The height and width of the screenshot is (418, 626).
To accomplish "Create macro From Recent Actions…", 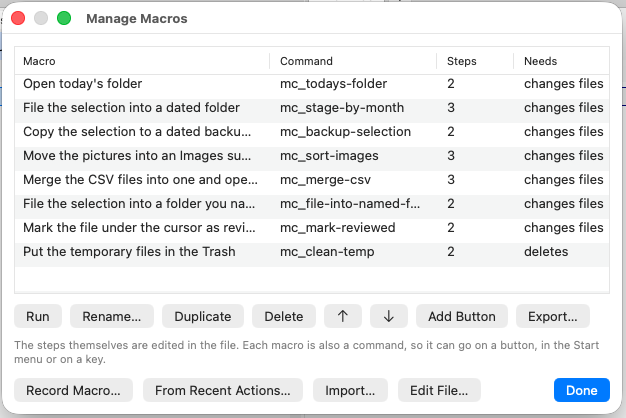I will [x=223, y=390].
